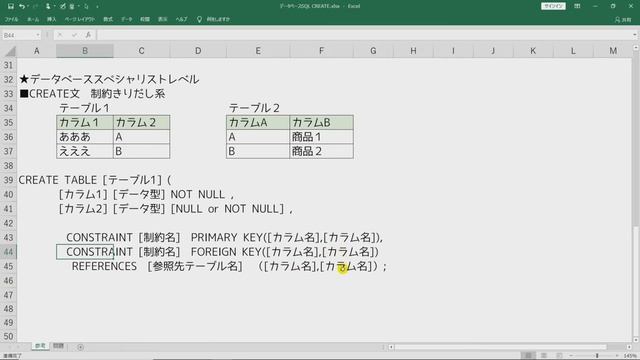Open the ページレイアウト ribbon tab
The width and height of the screenshot is (640, 360).
(x=79, y=19)
